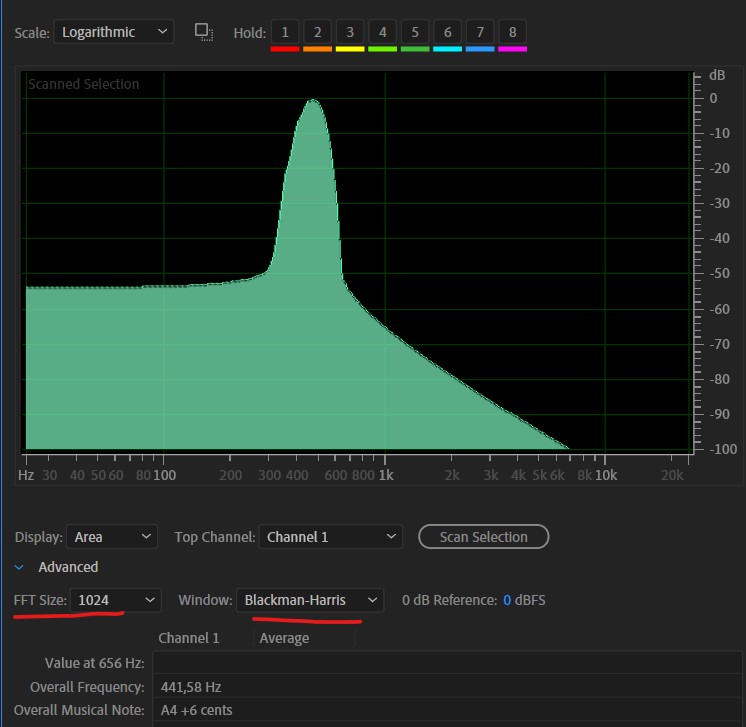The image size is (746, 727).
Task: Click the red hold color bar
Action: tap(285, 49)
